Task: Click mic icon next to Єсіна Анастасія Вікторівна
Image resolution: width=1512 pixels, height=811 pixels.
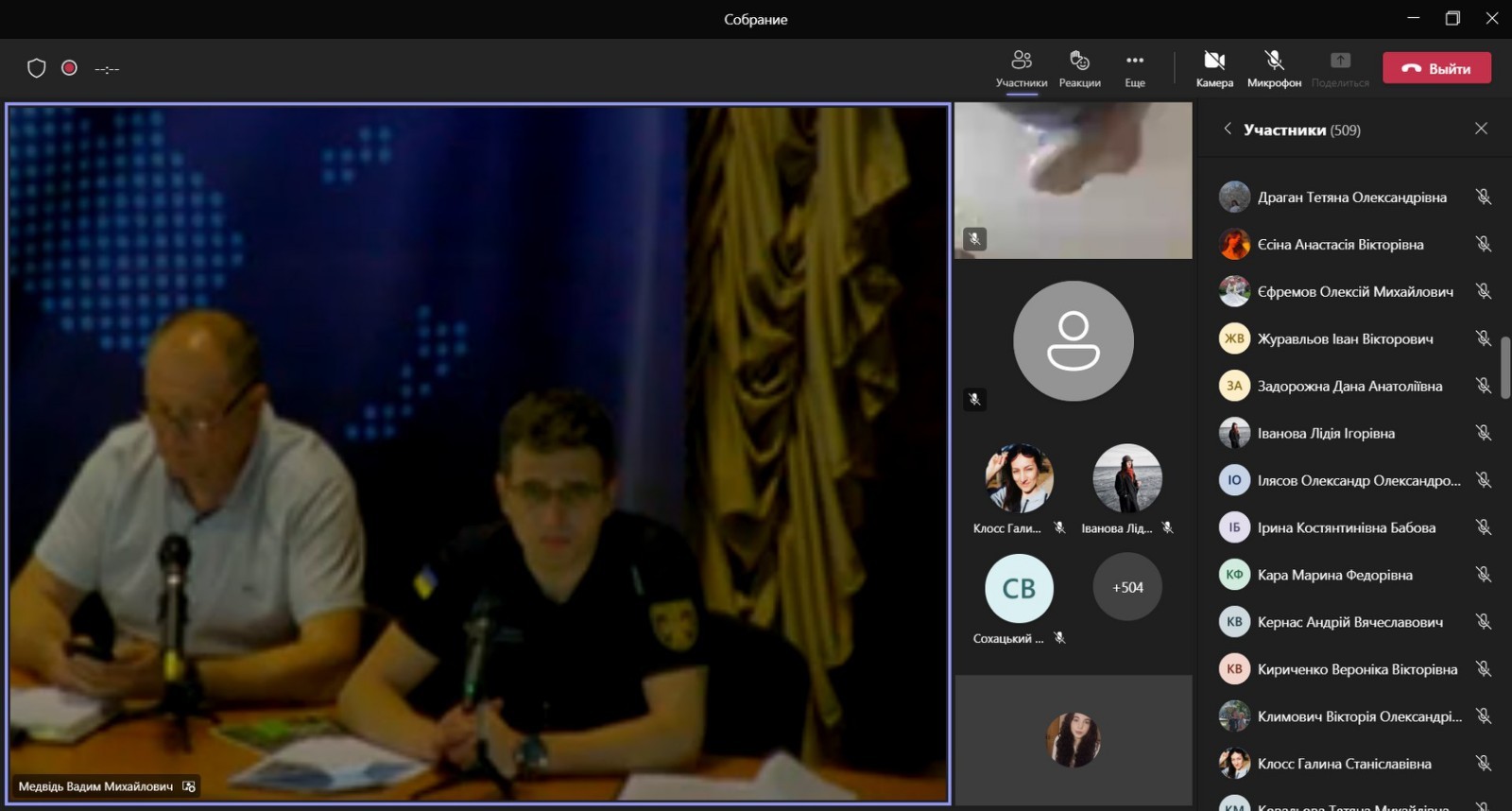Action: [x=1484, y=244]
